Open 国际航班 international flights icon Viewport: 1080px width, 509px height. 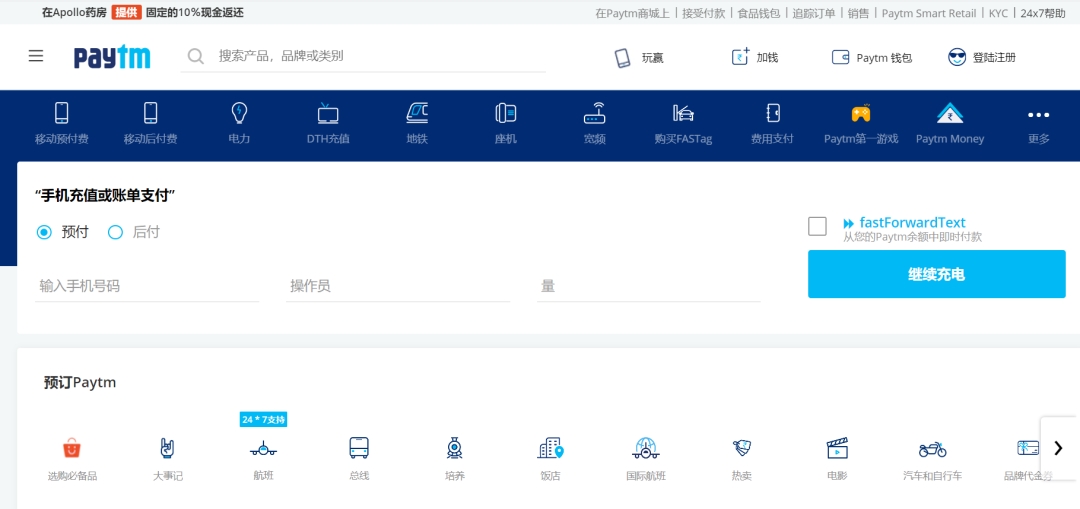coord(645,448)
